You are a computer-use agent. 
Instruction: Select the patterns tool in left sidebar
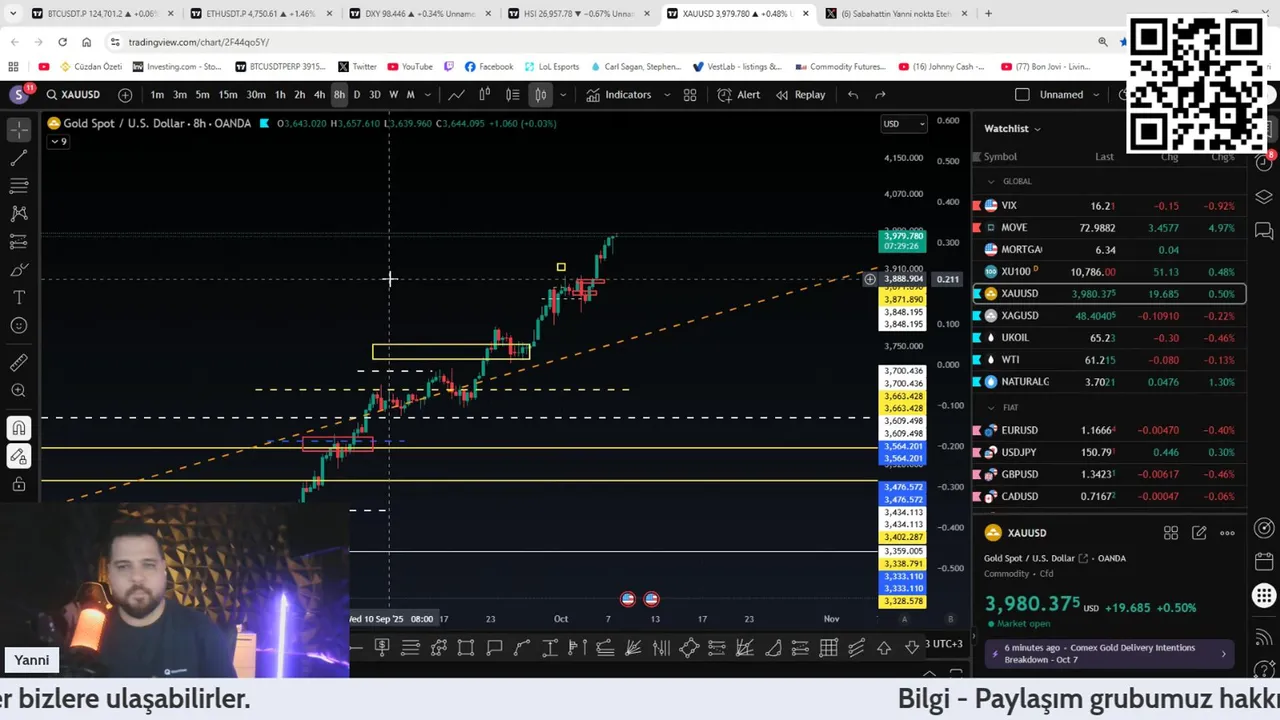[x=19, y=213]
